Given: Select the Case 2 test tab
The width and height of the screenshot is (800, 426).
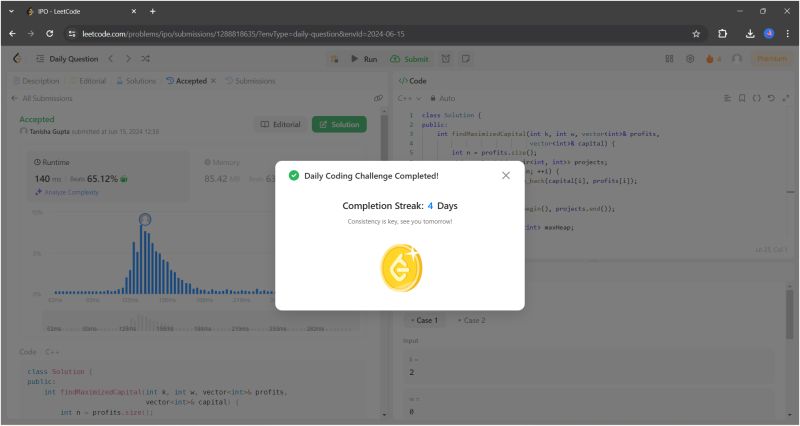Looking at the screenshot, I should coord(471,320).
